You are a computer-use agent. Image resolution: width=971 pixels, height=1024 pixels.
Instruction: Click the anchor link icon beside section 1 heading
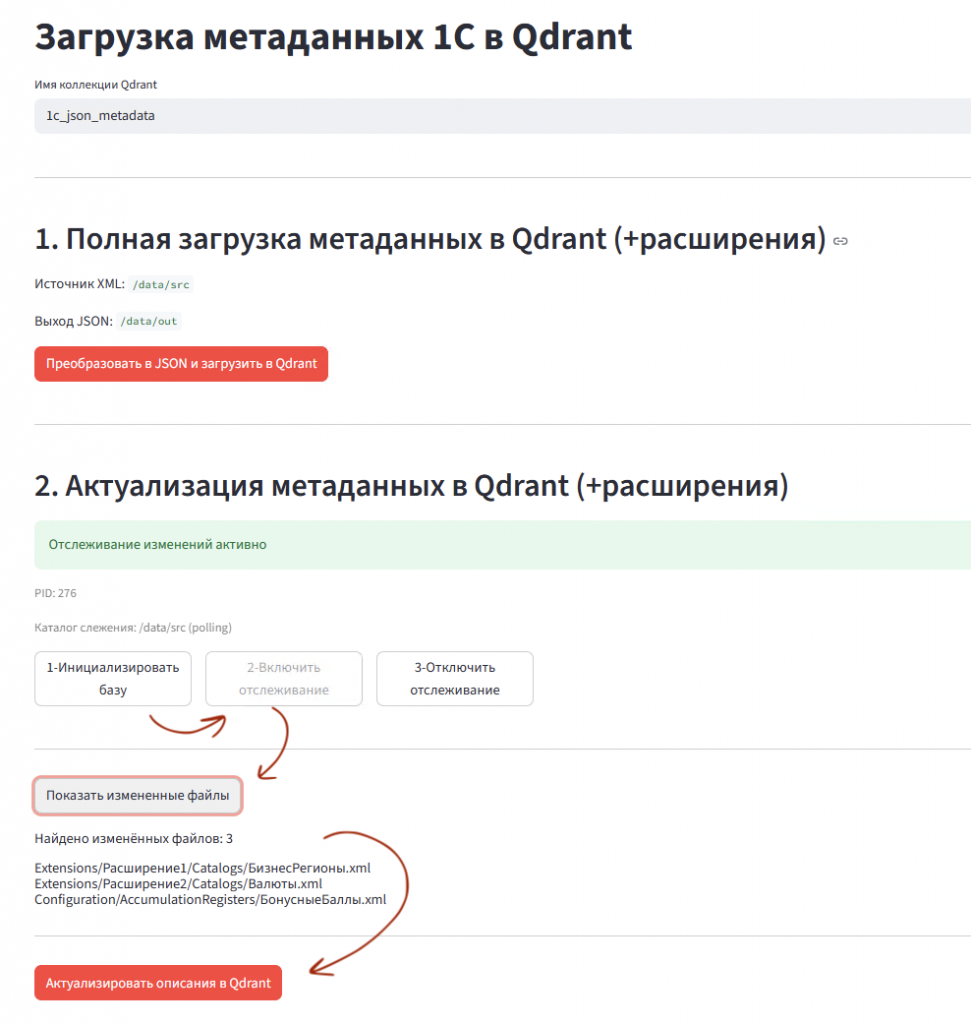(x=840, y=240)
